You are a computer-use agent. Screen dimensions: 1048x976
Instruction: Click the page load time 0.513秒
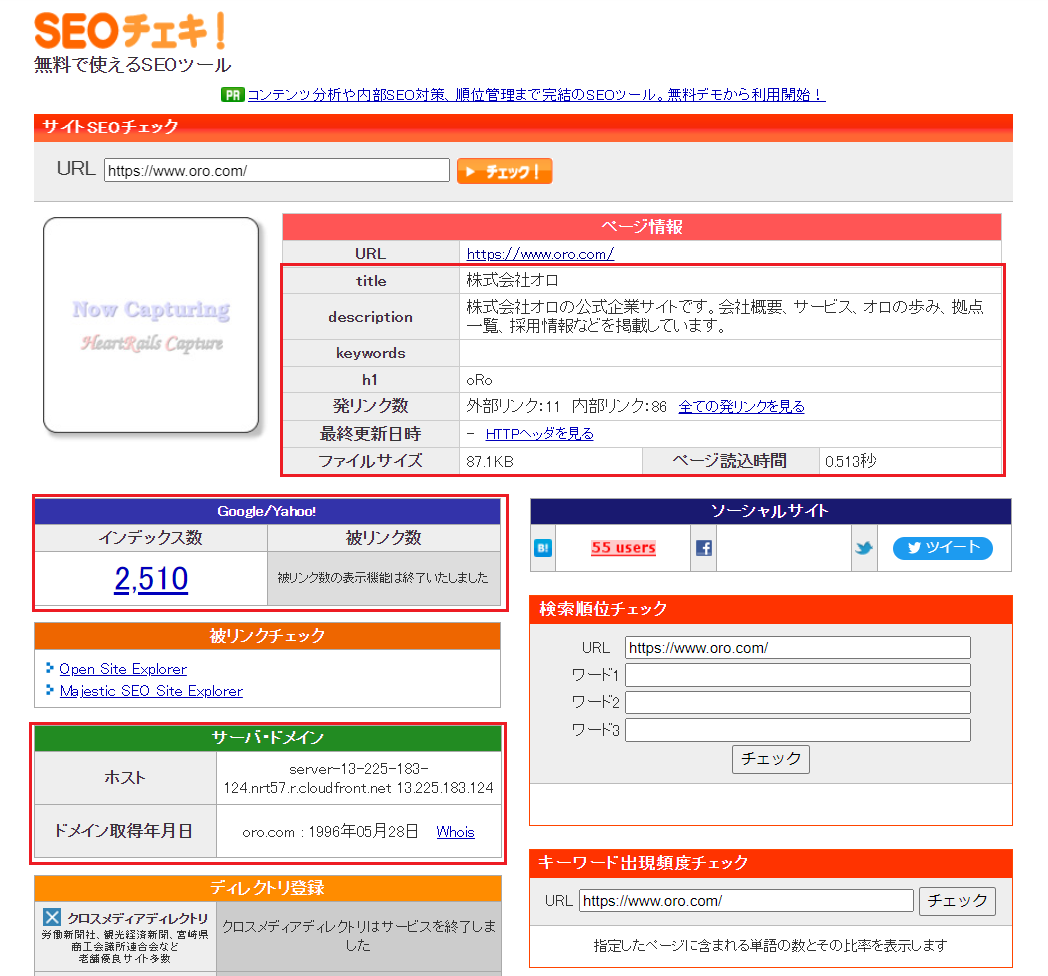(851, 461)
